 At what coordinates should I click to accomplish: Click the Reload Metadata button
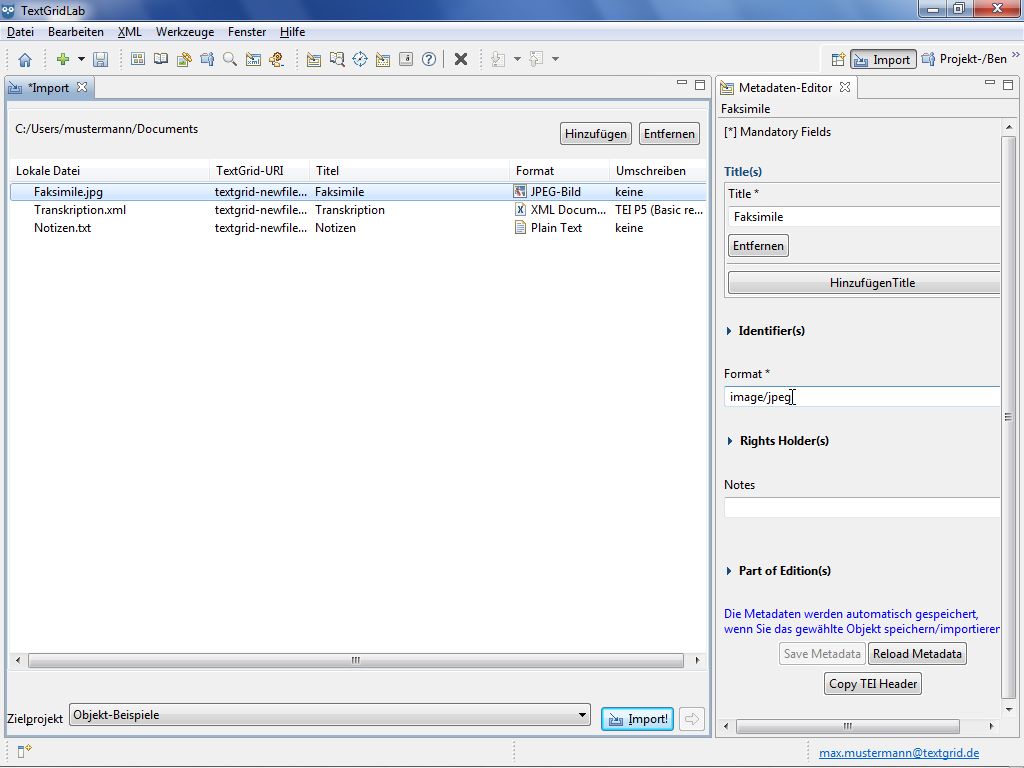coord(917,654)
